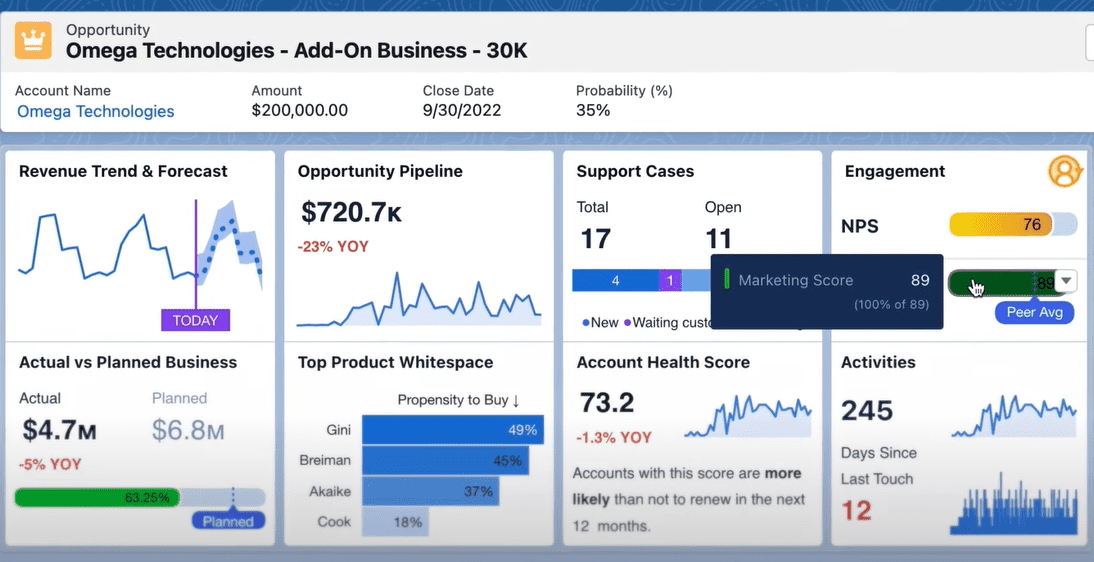Click the blue New cases segment showing 4
Screen dimensions: 1094x562
615,281
